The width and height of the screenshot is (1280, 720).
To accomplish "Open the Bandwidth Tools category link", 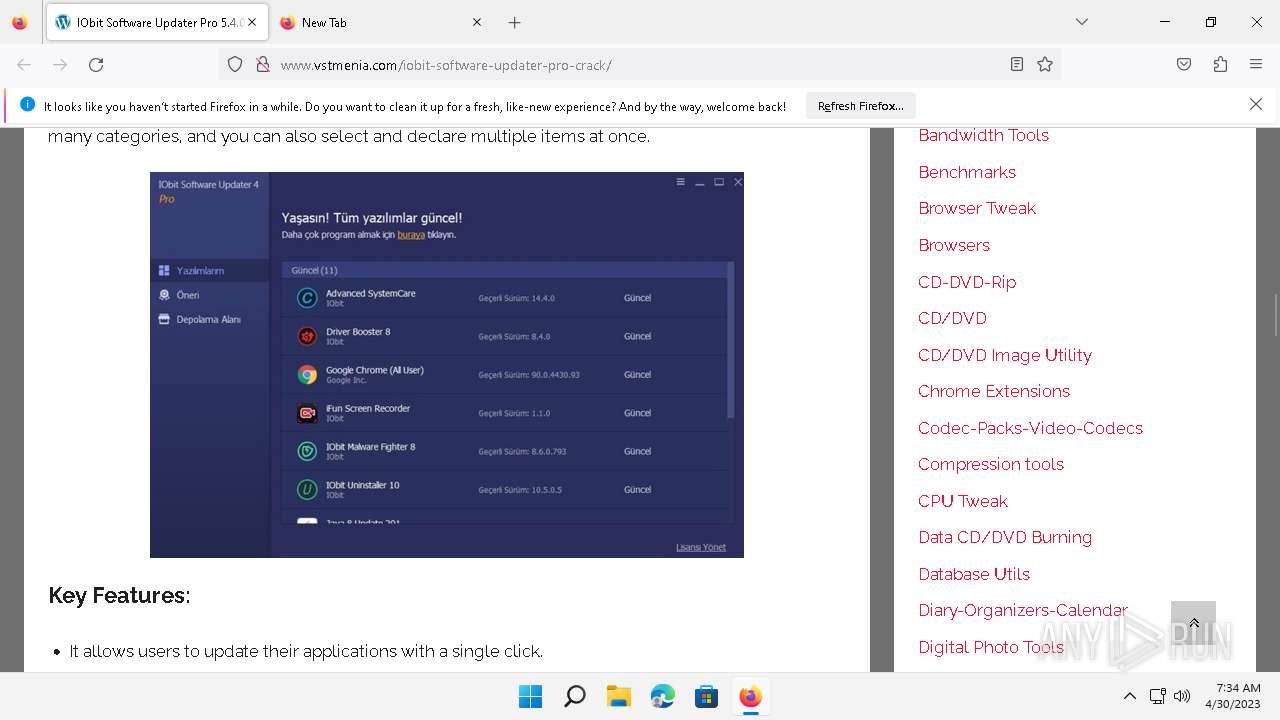I will [983, 135].
